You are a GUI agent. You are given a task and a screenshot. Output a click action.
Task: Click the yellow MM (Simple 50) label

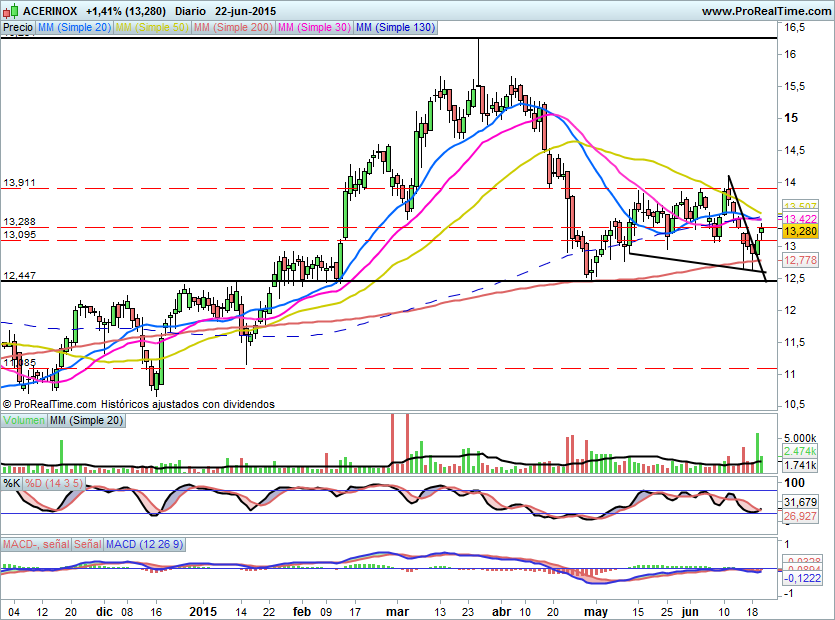[x=151, y=28]
